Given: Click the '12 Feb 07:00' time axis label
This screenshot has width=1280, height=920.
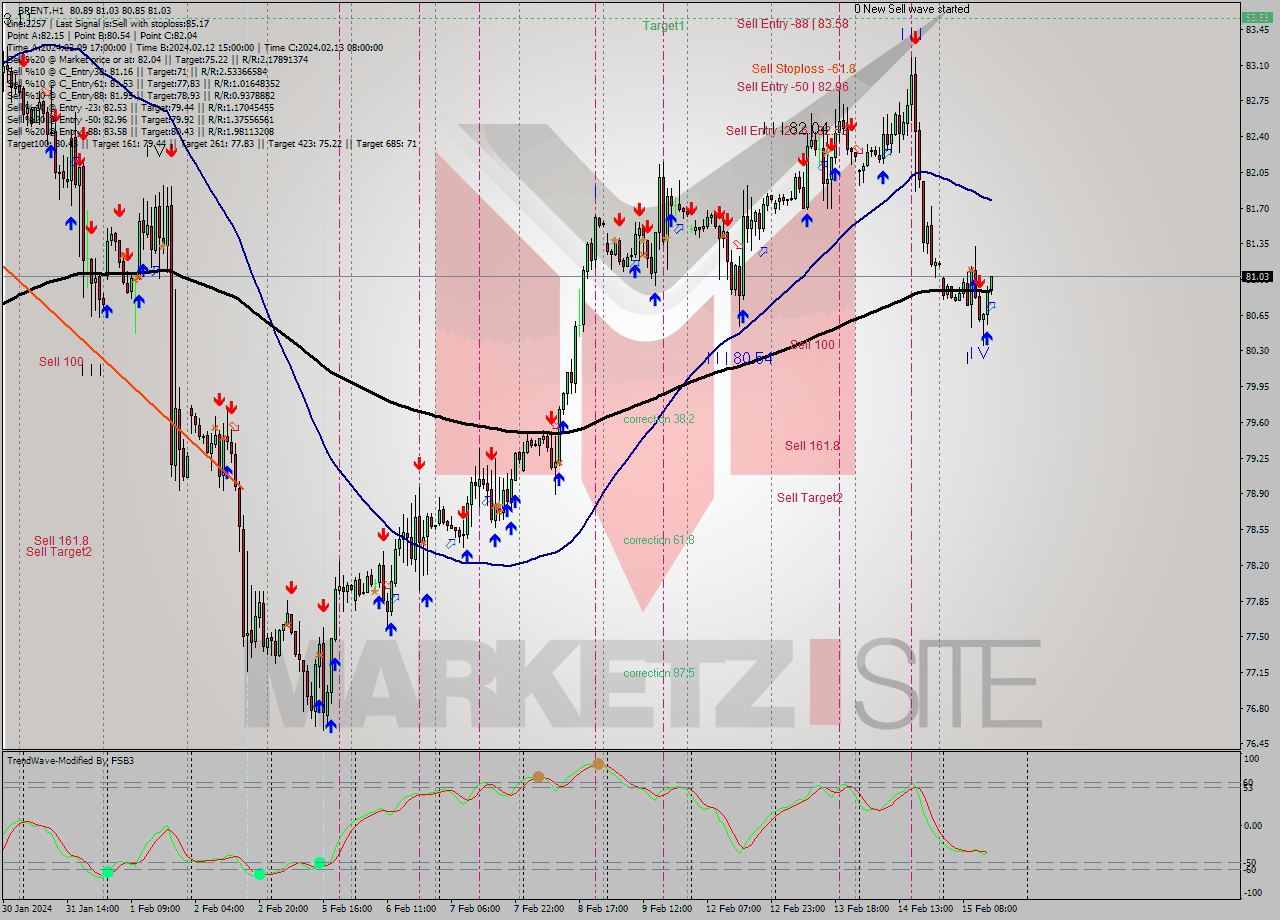Looking at the screenshot, I should click(733, 909).
